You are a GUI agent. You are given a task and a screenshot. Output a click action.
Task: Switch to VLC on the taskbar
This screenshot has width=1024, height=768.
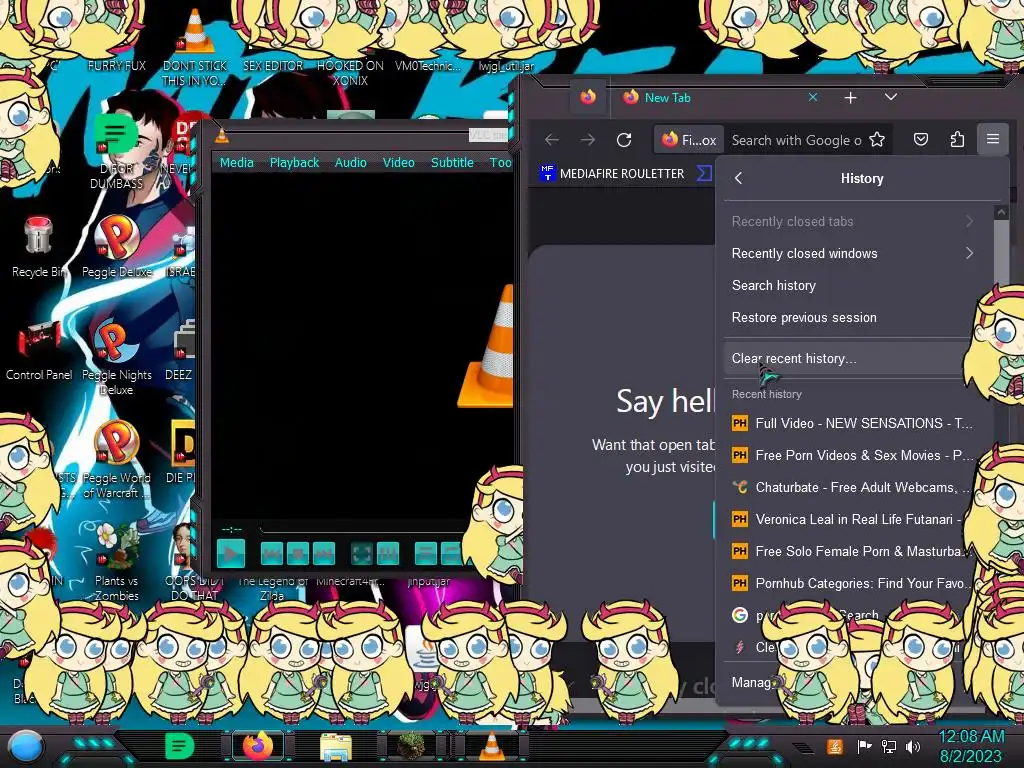point(492,746)
